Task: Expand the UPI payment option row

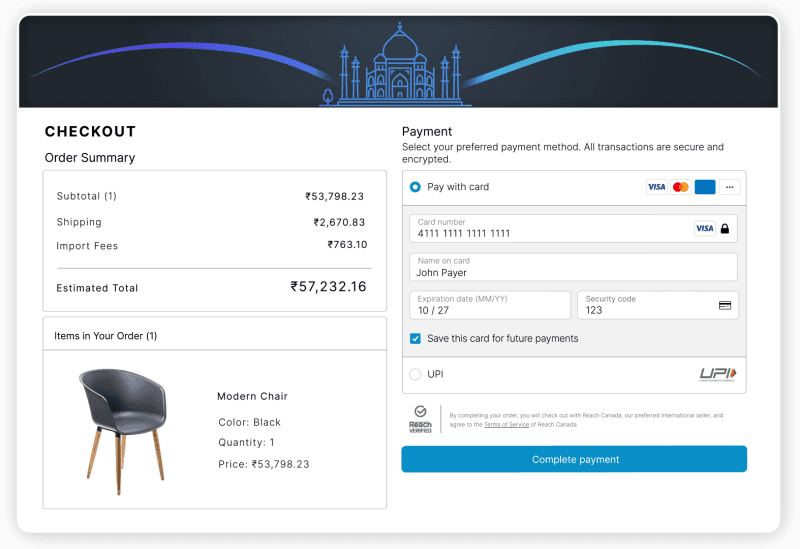Action: coord(560,375)
